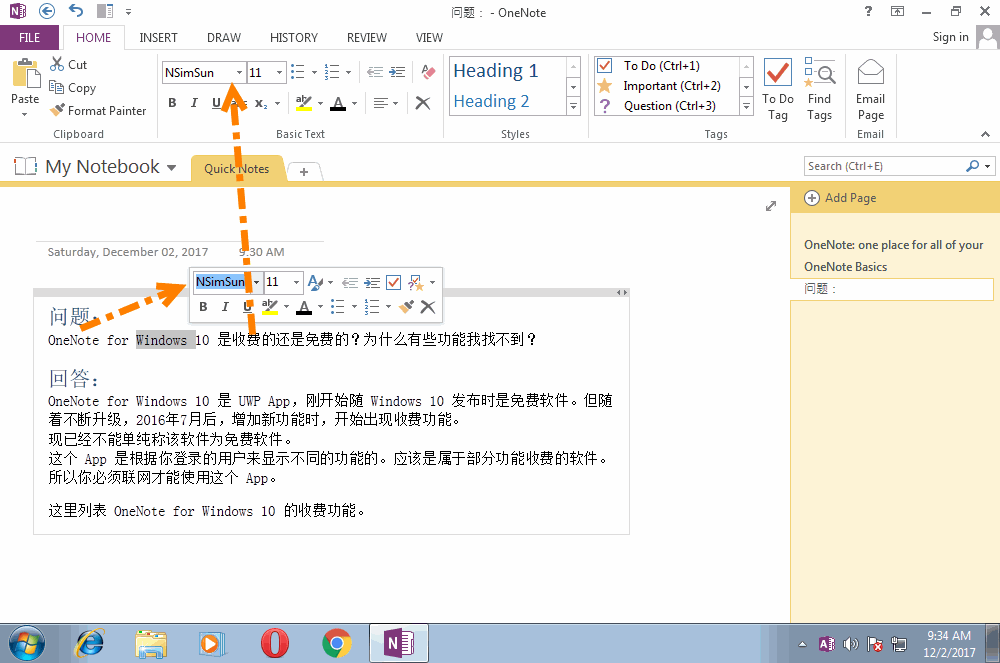Expand the Styles gallery More button
The width and height of the screenshot is (1000, 663).
(573, 106)
